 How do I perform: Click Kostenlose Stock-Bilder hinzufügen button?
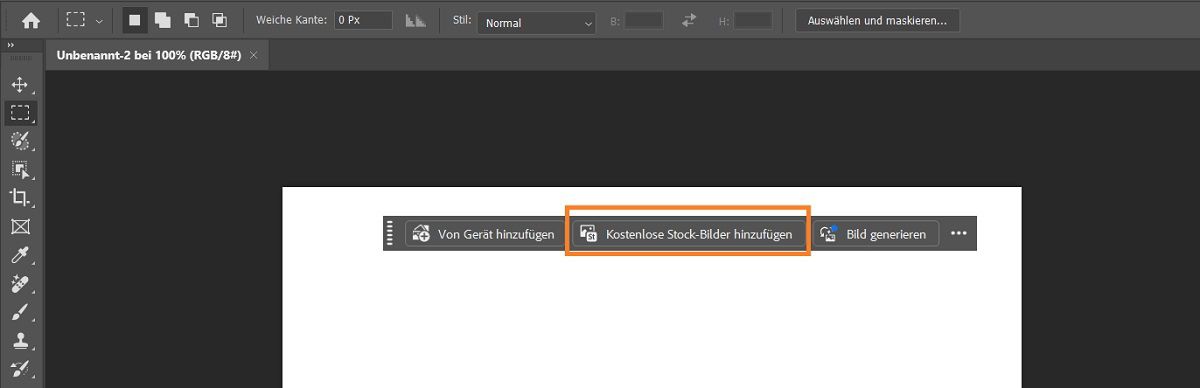coord(688,234)
